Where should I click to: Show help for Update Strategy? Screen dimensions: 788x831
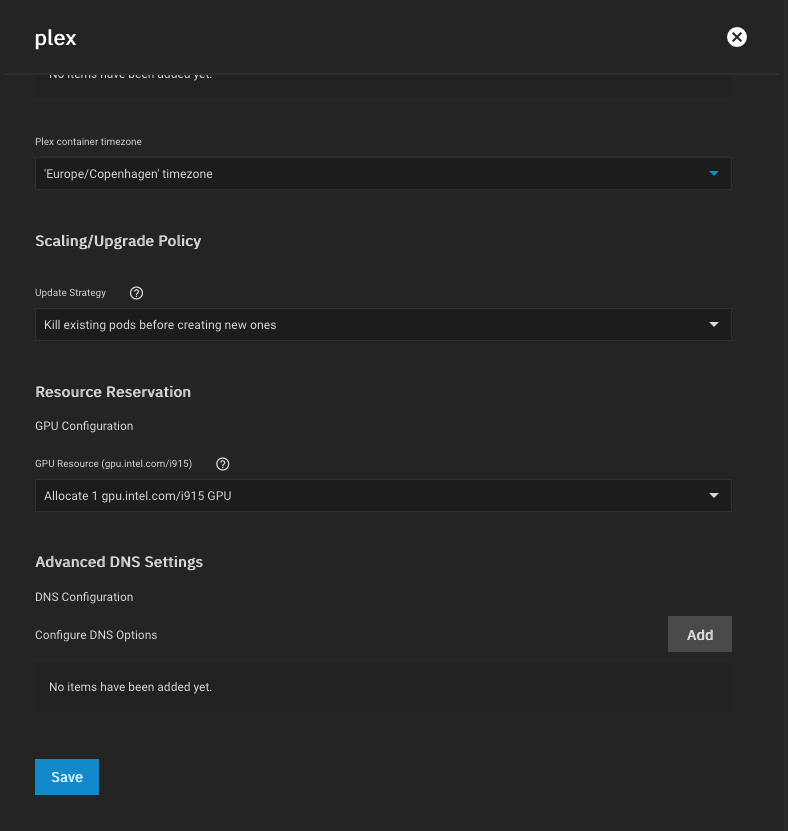pyautogui.click(x=136, y=293)
